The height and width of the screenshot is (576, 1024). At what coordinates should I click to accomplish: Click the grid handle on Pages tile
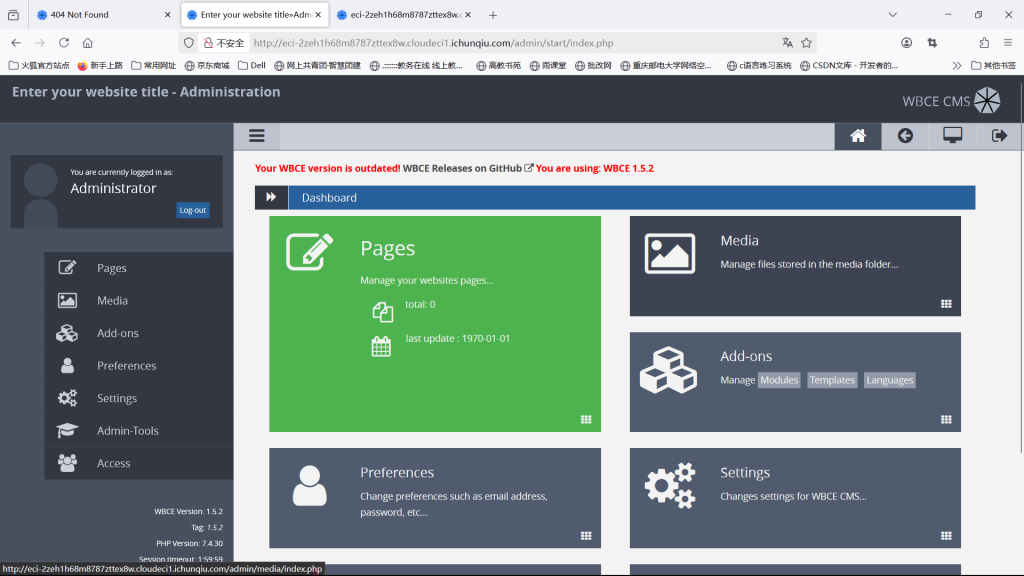(586, 420)
